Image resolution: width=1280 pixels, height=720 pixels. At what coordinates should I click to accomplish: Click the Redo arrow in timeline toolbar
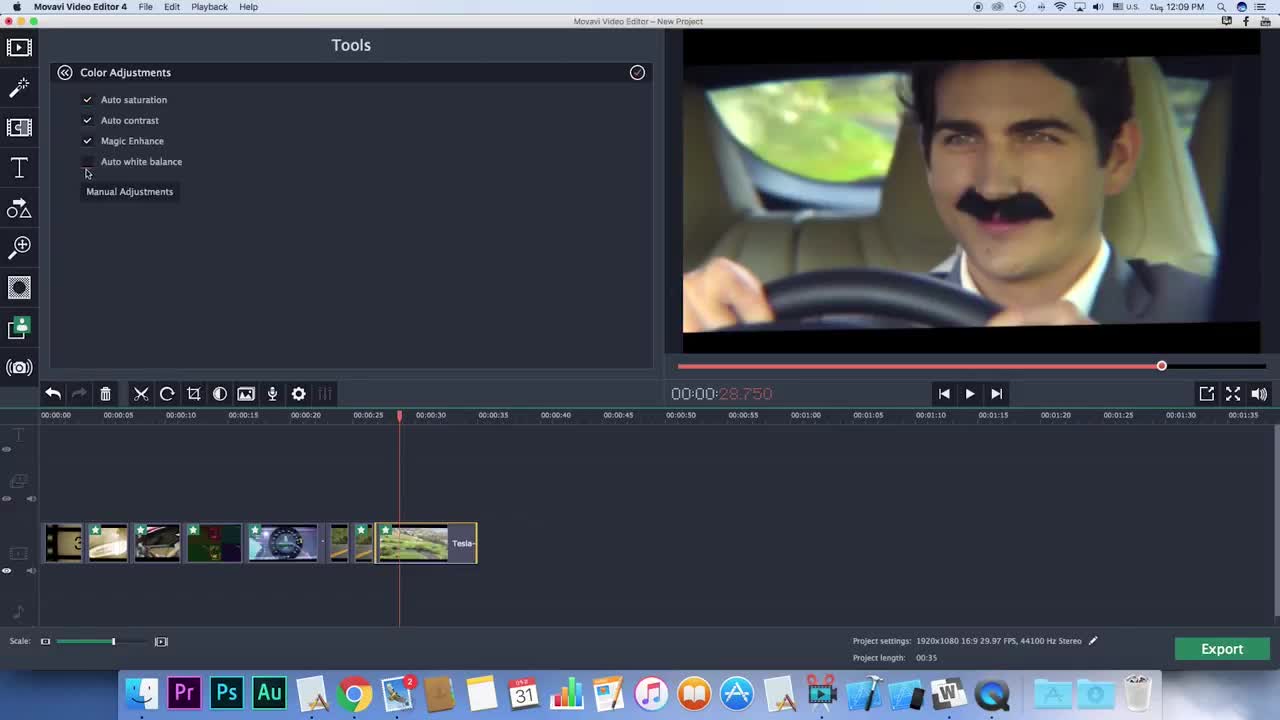(79, 394)
